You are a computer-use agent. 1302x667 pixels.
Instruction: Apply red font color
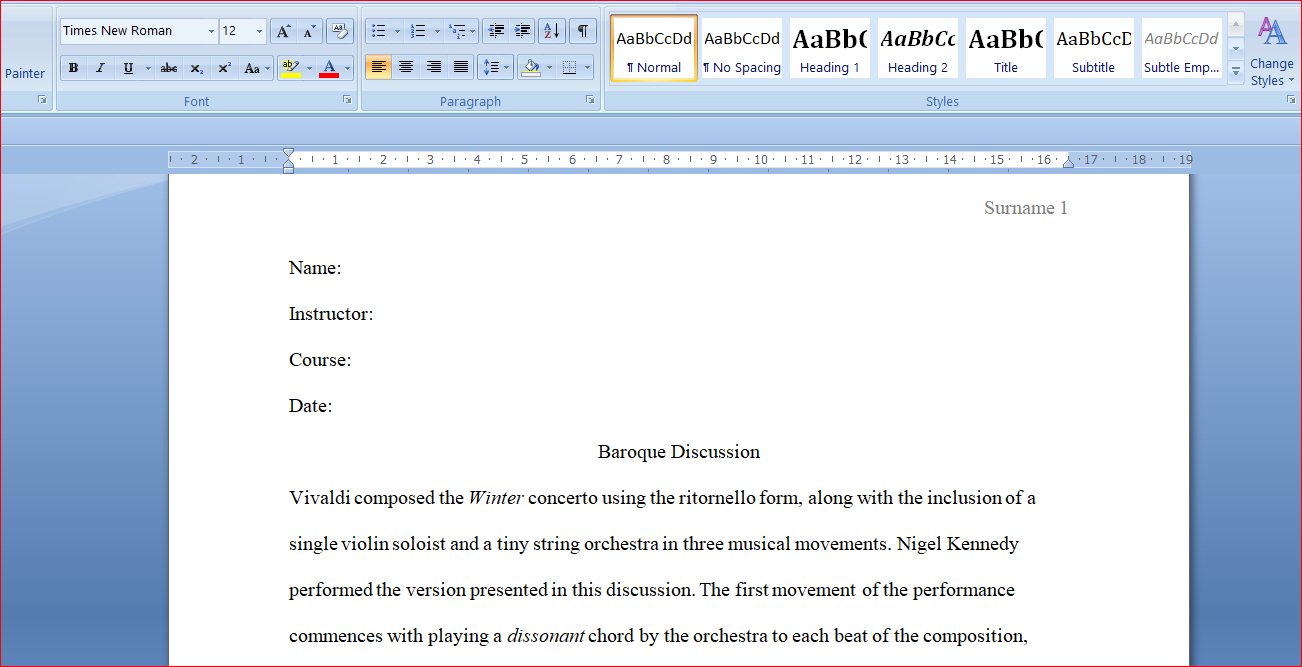click(329, 68)
